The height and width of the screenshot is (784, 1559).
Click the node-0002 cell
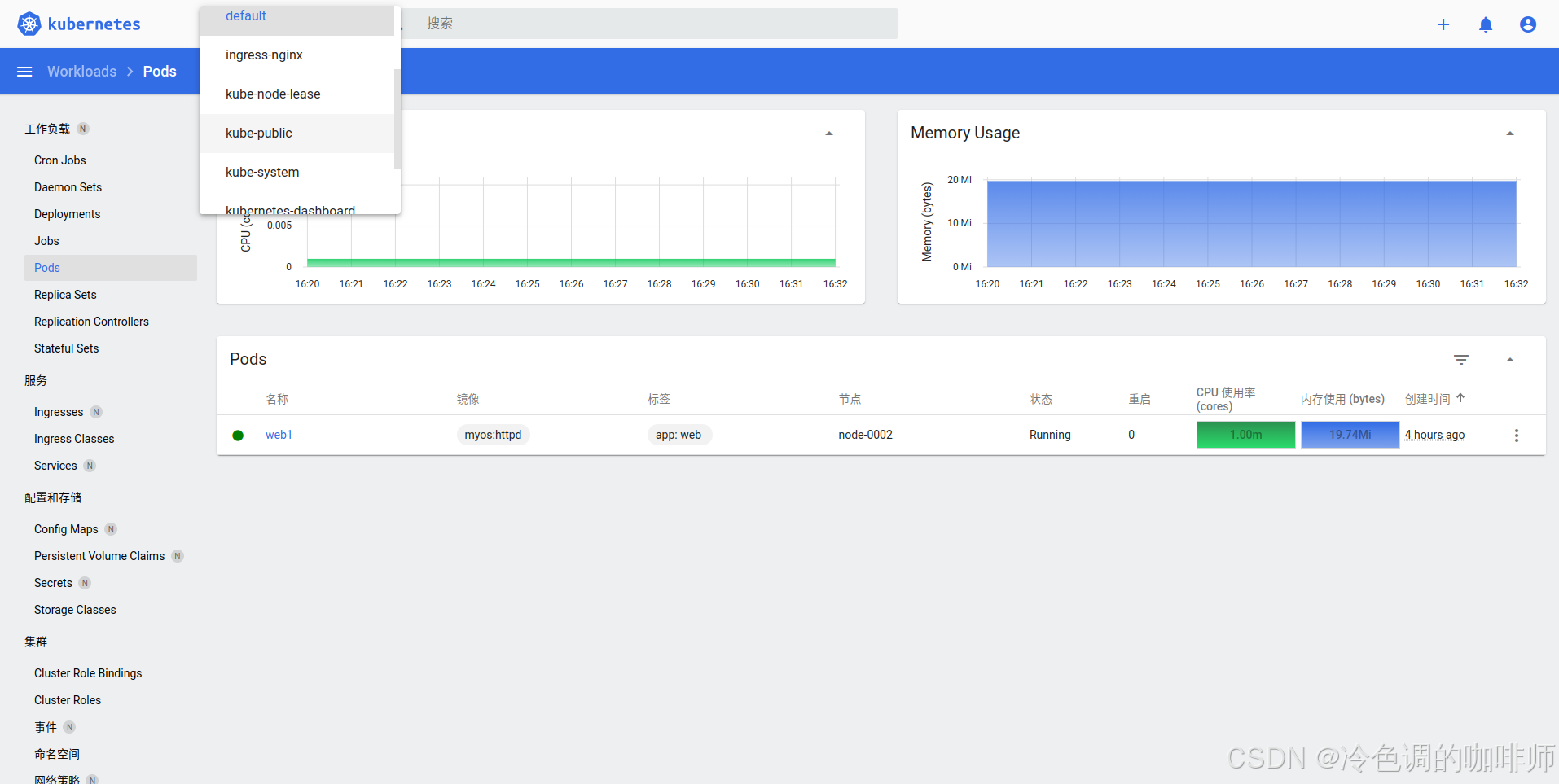(x=865, y=435)
